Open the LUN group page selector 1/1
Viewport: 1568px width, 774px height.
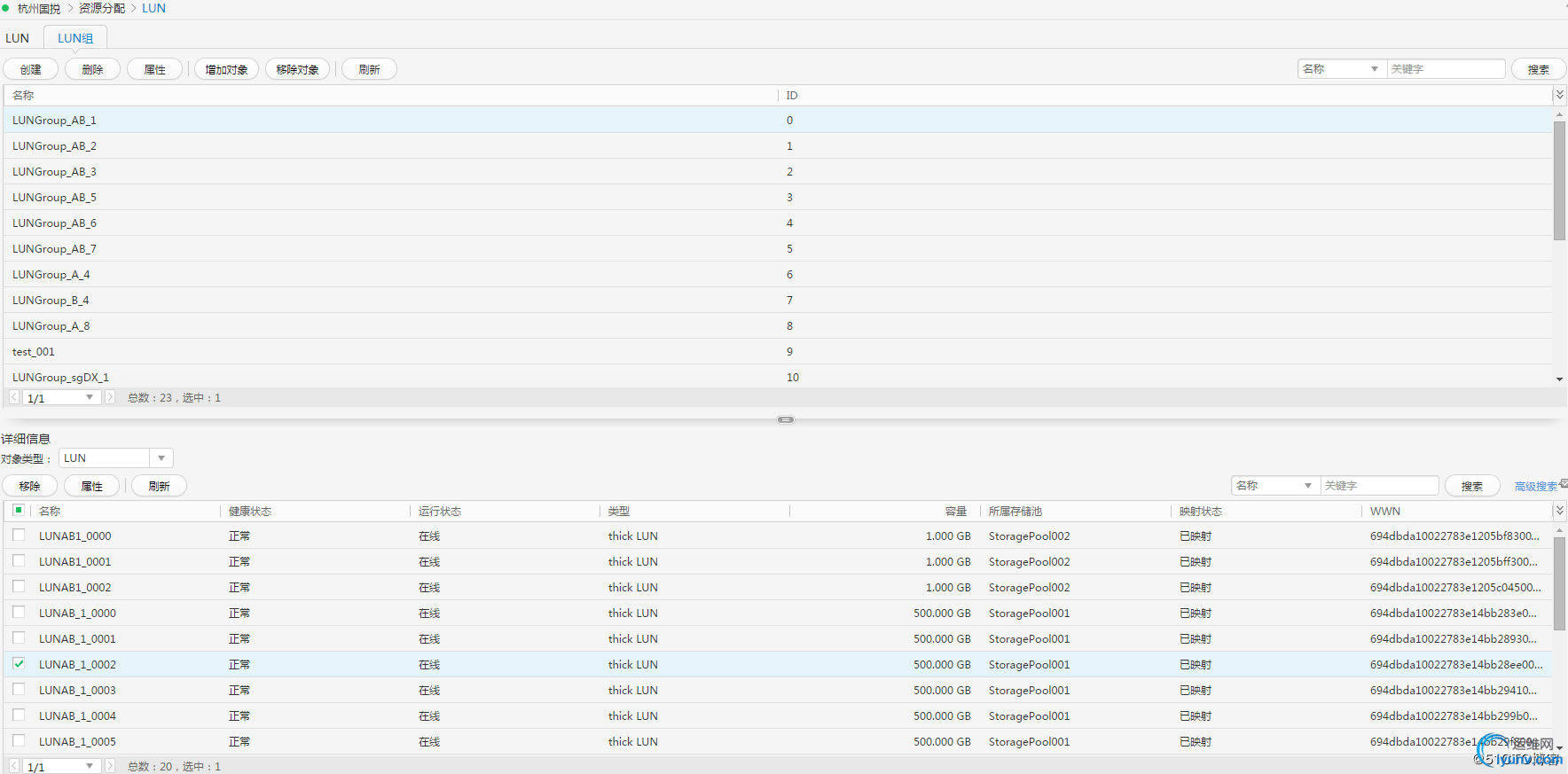tap(61, 397)
